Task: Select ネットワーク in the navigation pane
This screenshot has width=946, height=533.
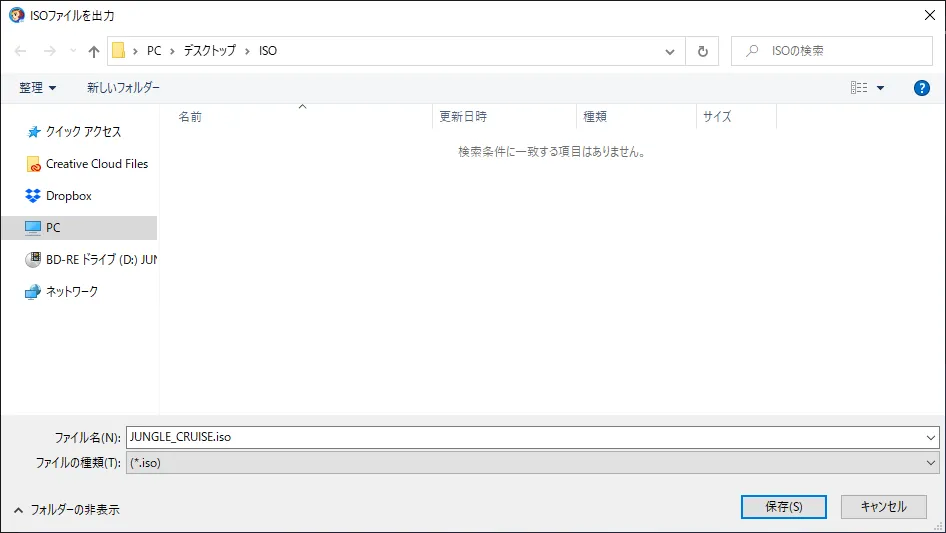Action: [x=72, y=292]
